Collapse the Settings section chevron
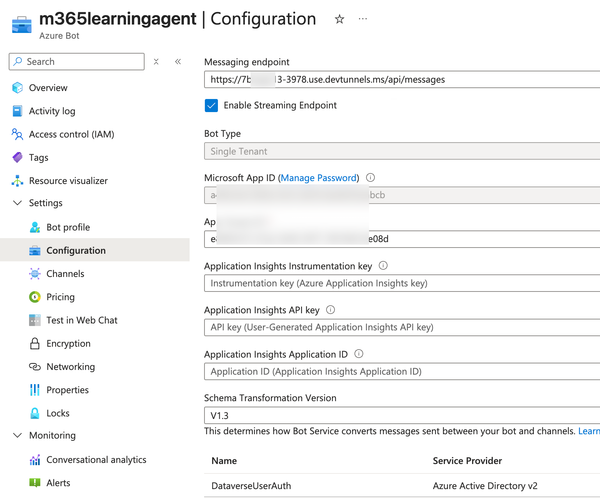The width and height of the screenshot is (600, 498). pyautogui.click(x=18, y=202)
